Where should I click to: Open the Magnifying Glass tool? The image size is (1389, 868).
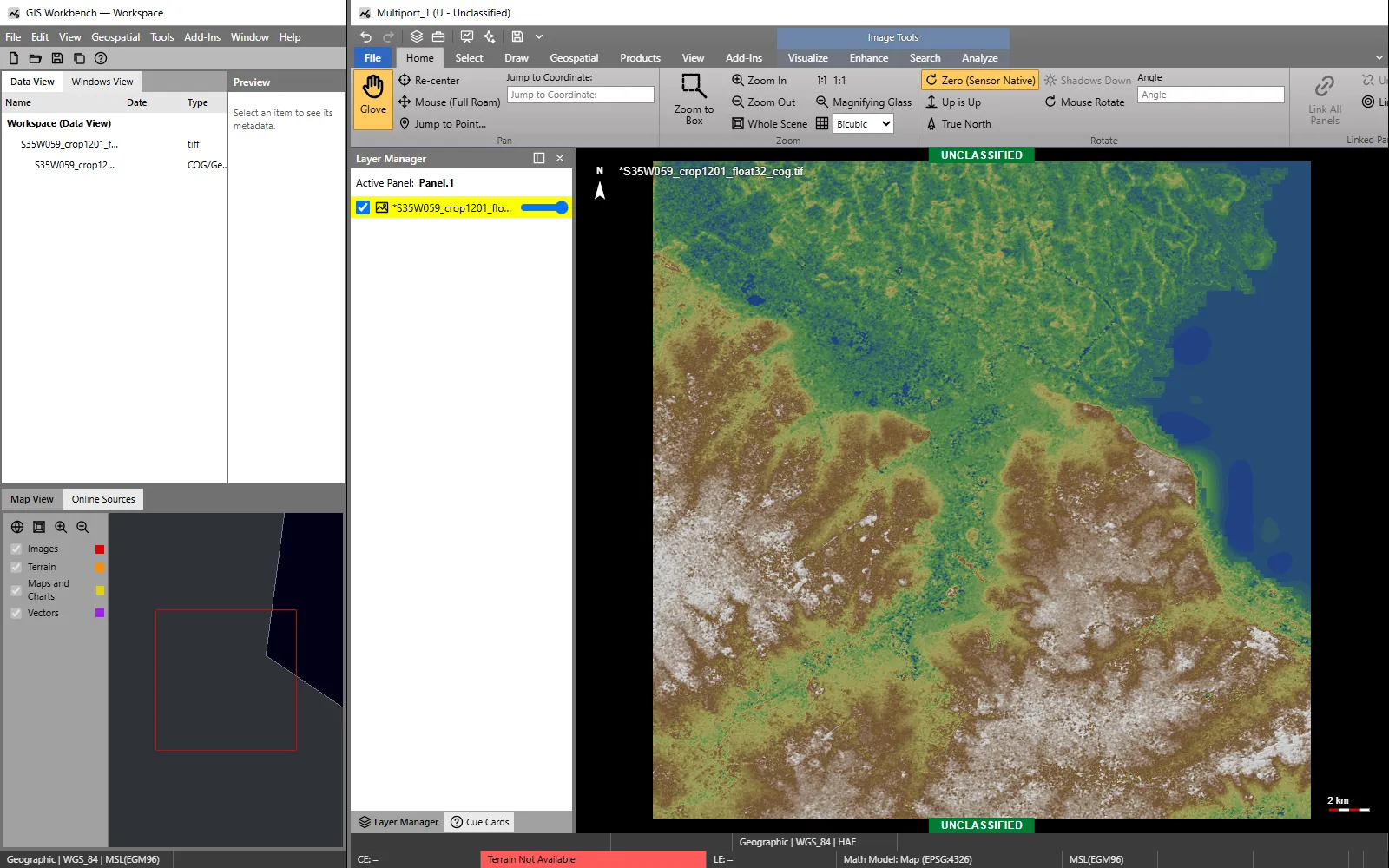[864, 102]
